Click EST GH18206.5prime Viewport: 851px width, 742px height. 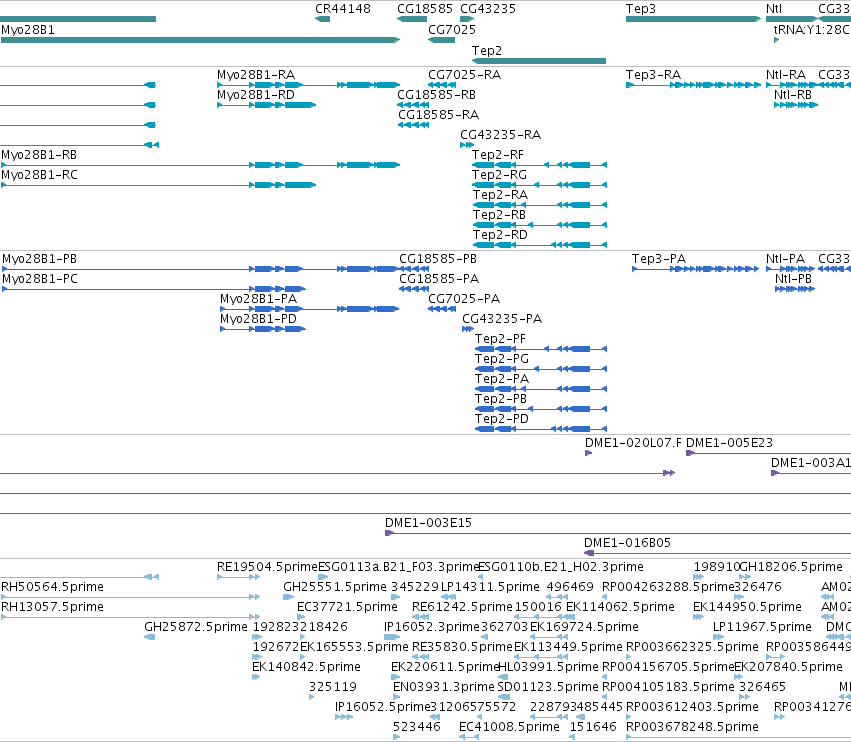(745, 577)
